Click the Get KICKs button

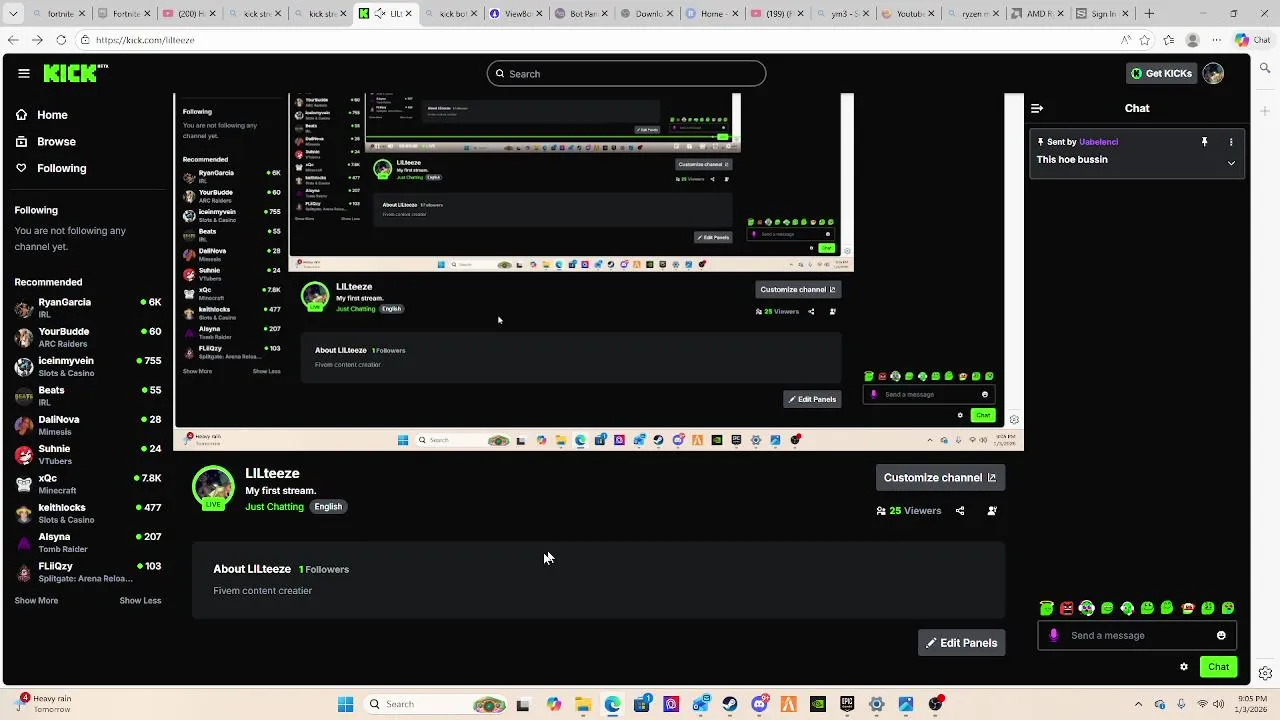(1161, 73)
